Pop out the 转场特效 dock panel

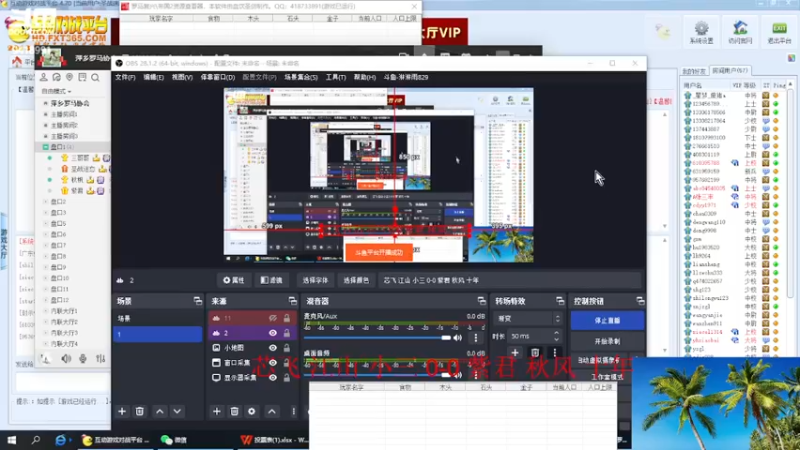(560, 301)
